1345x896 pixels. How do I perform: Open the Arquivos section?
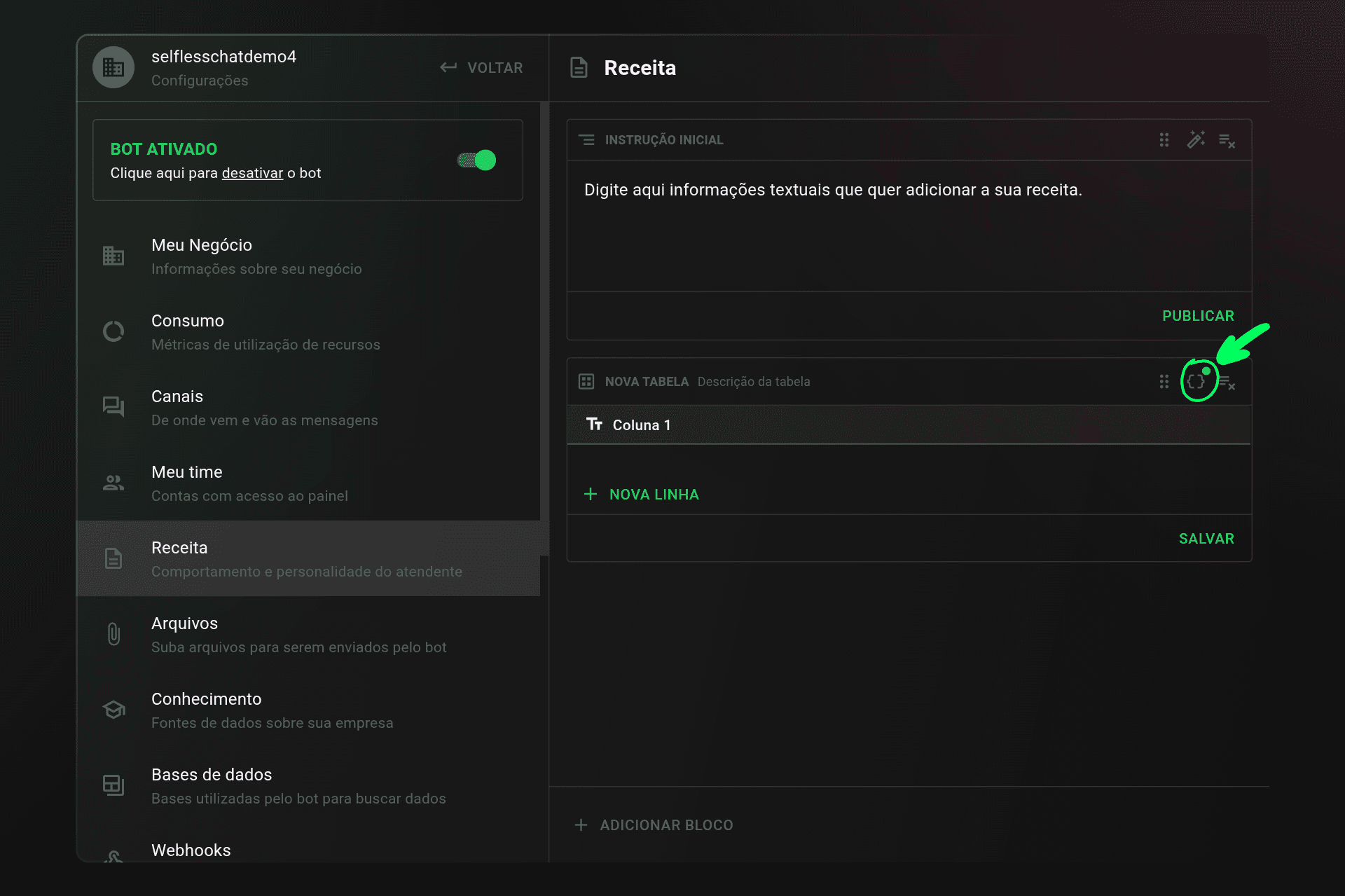pos(308,635)
